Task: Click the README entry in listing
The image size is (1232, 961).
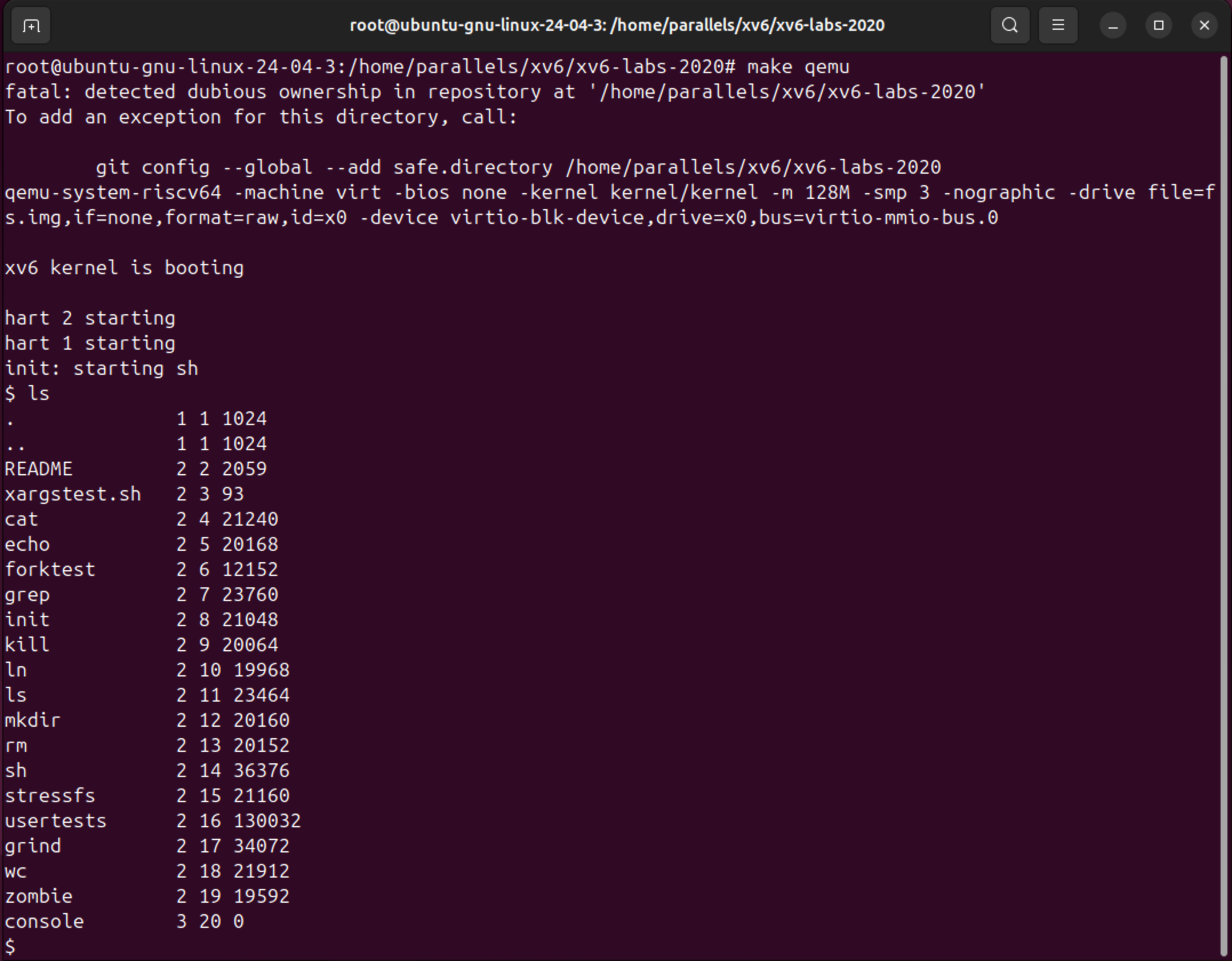Action: [x=39, y=469]
